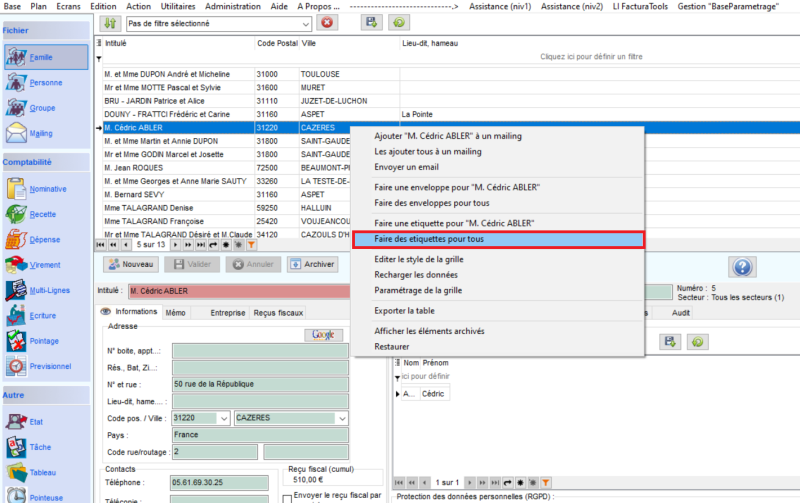This screenshot has width=800, height=503.
Task: Click the green sort arrows icon
Action: tap(110, 22)
